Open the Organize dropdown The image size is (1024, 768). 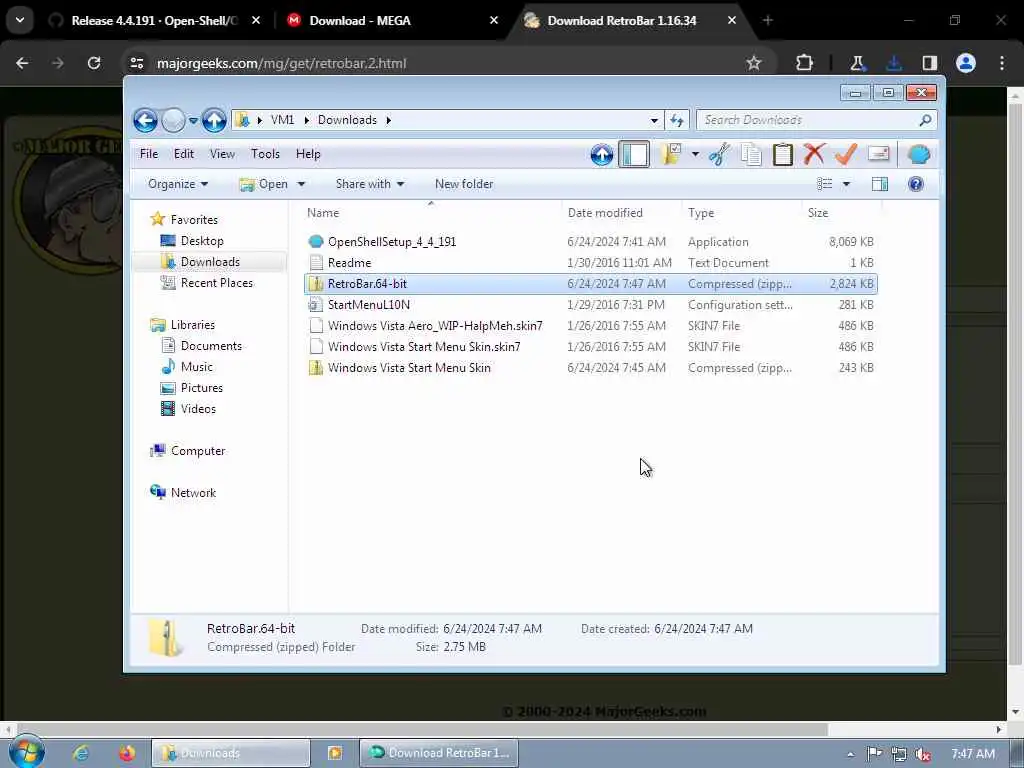coord(178,184)
